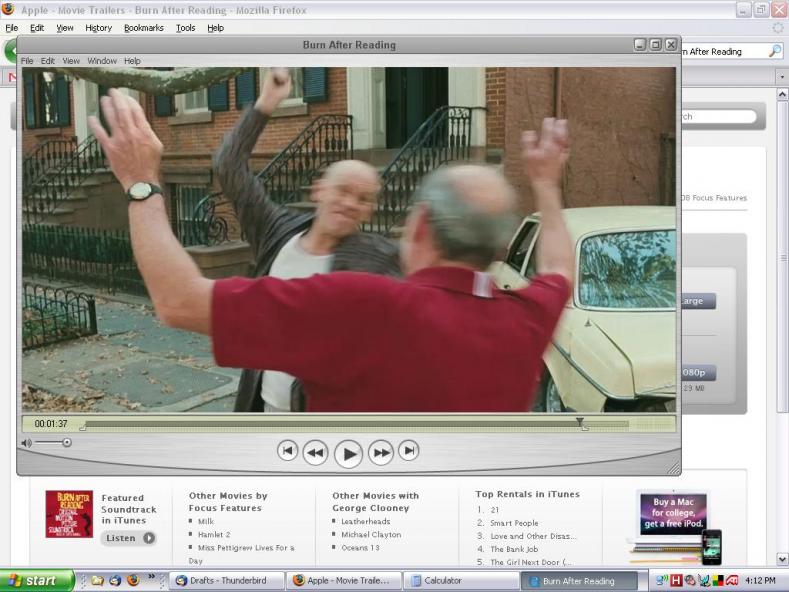
Task: Open the Leatherheads movie link
Action: [365, 521]
